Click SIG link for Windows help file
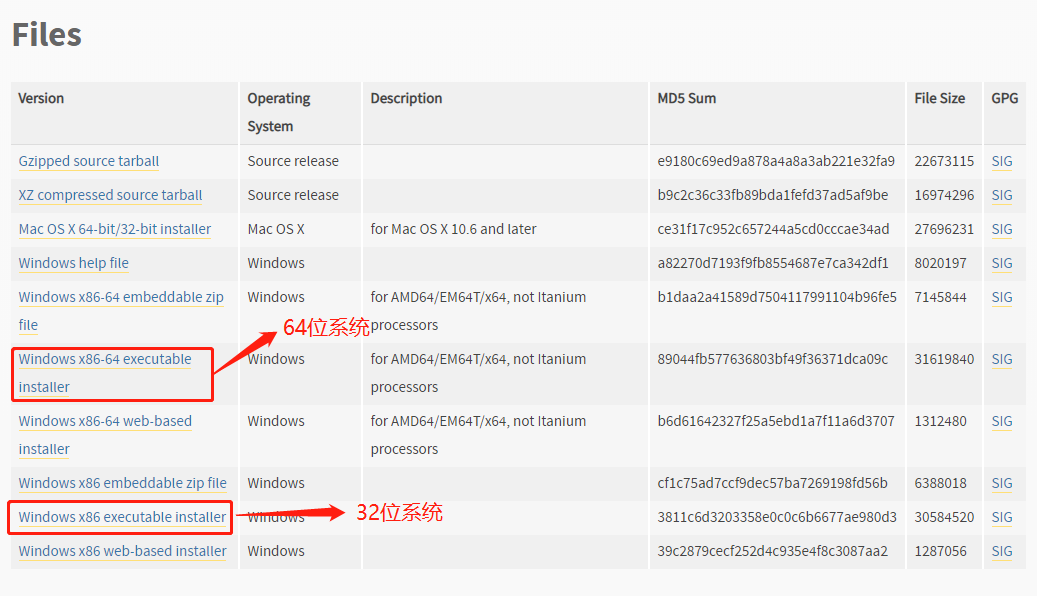The width and height of the screenshot is (1037, 596). [1002, 263]
